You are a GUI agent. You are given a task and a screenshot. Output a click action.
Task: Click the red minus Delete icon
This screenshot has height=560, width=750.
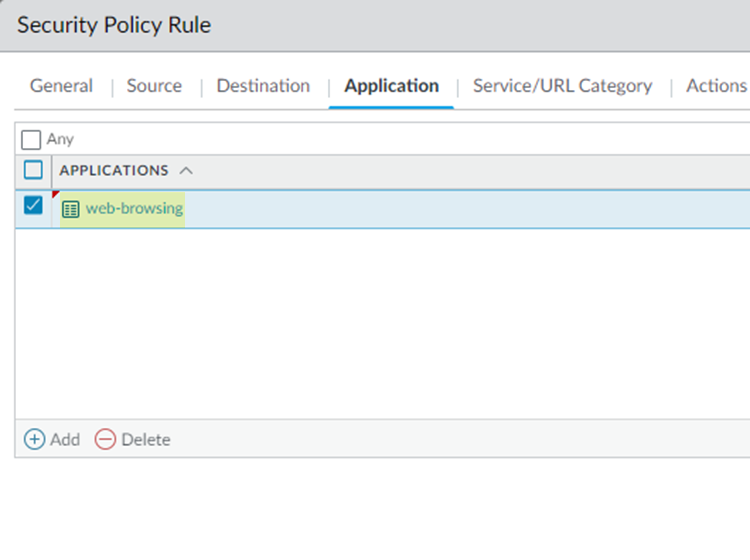105,439
